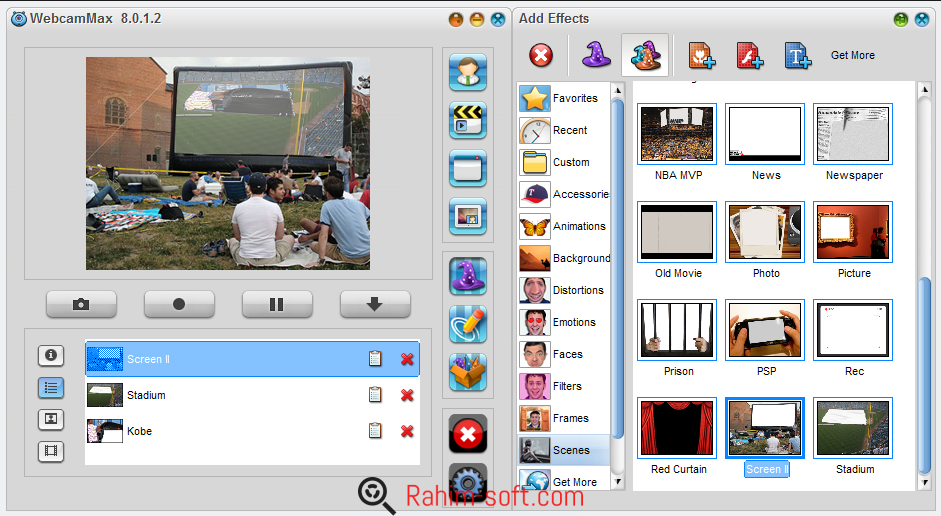
Task: Apply the Stadium scene thumbnail in effects grid
Action: (853, 428)
